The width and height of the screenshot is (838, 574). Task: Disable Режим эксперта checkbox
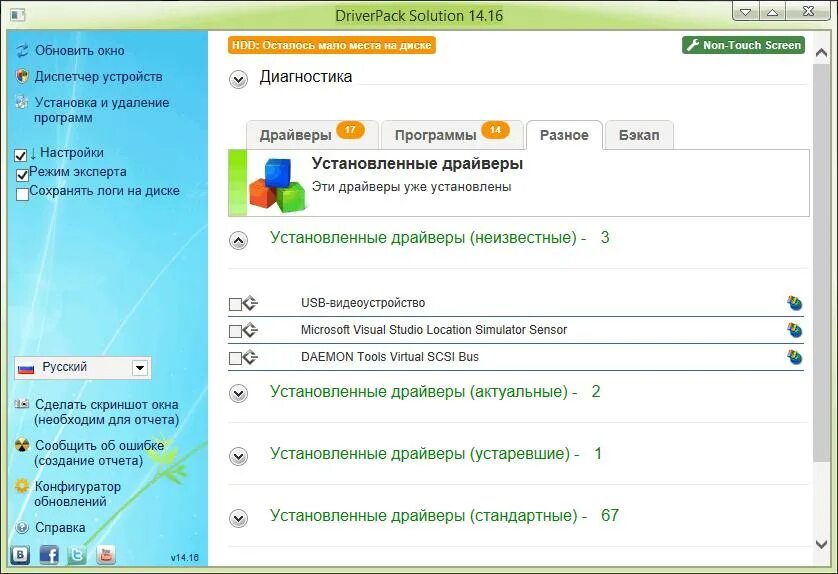(22, 175)
